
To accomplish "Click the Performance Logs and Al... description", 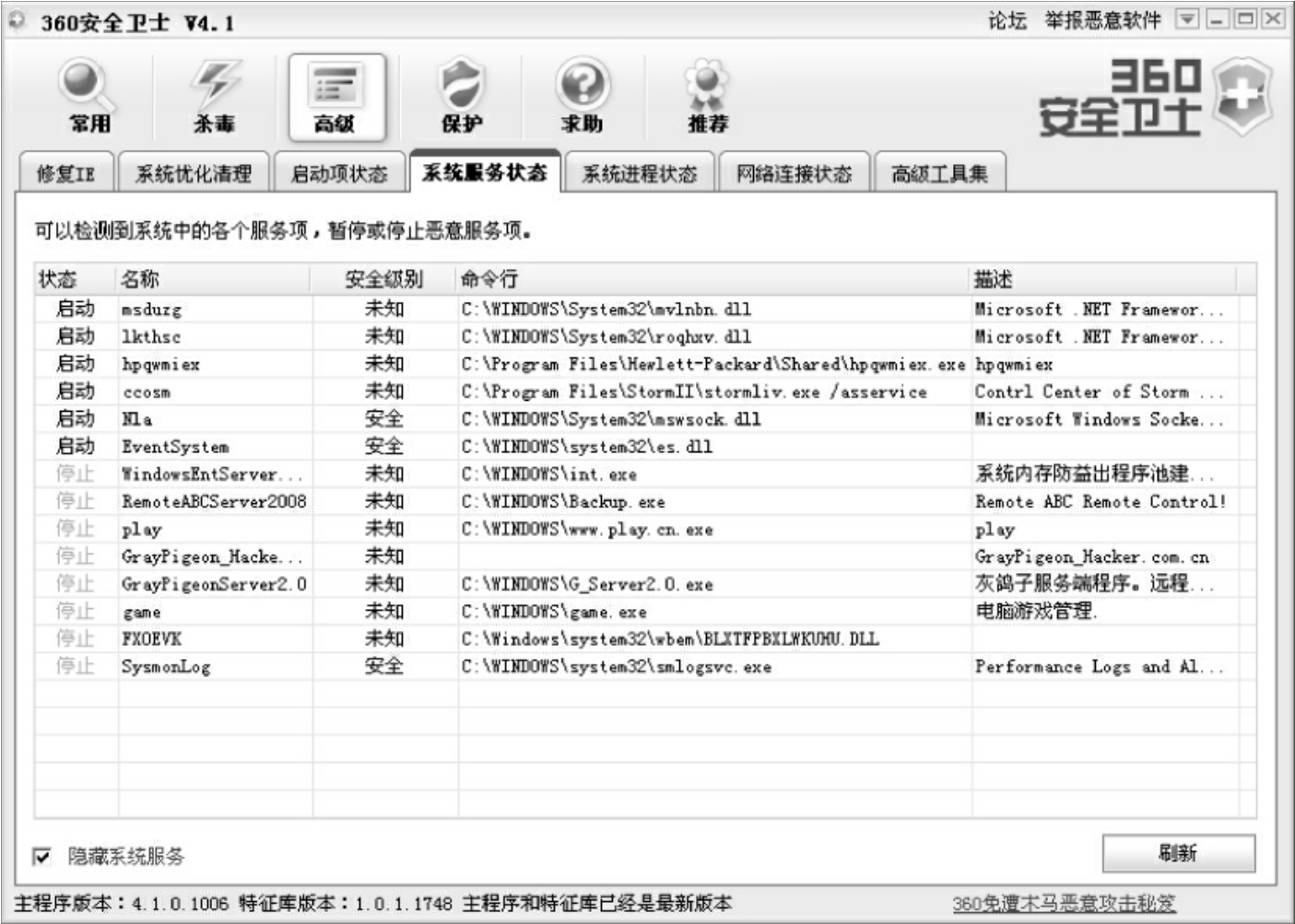I will point(1100,666).
